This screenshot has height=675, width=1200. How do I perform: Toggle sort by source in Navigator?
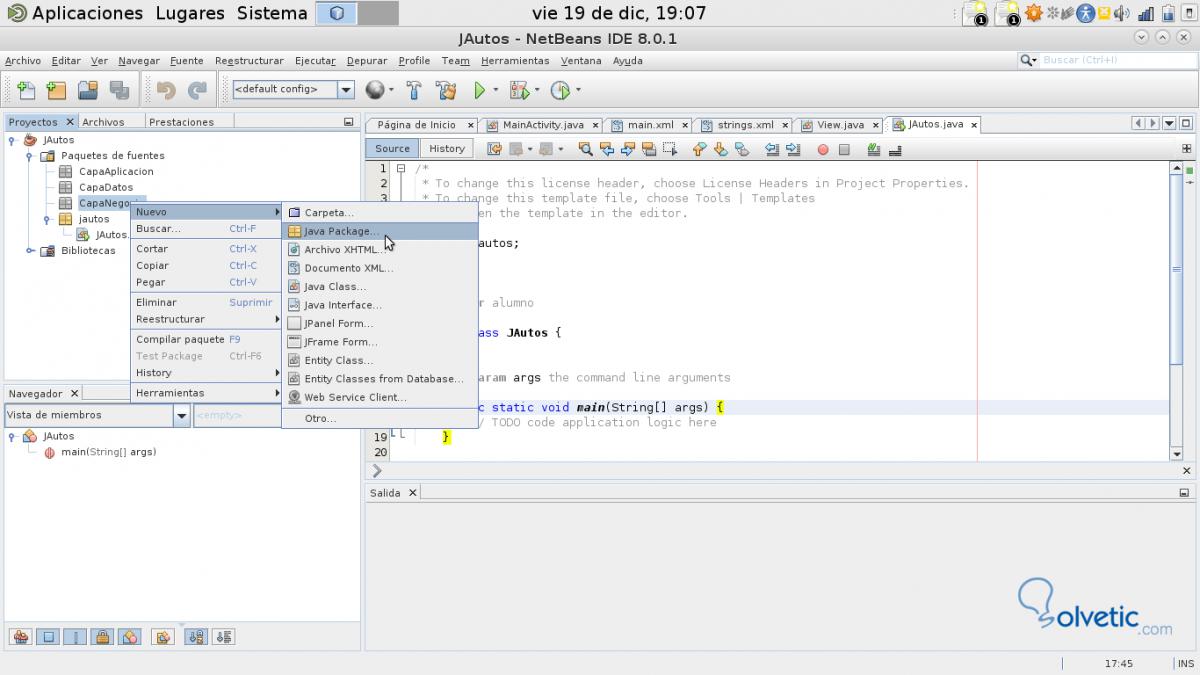(223, 636)
